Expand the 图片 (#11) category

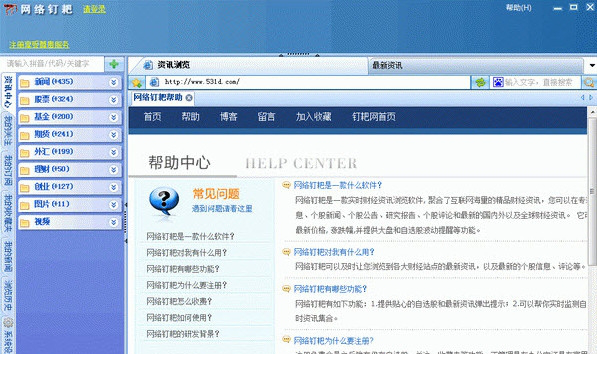(x=113, y=205)
